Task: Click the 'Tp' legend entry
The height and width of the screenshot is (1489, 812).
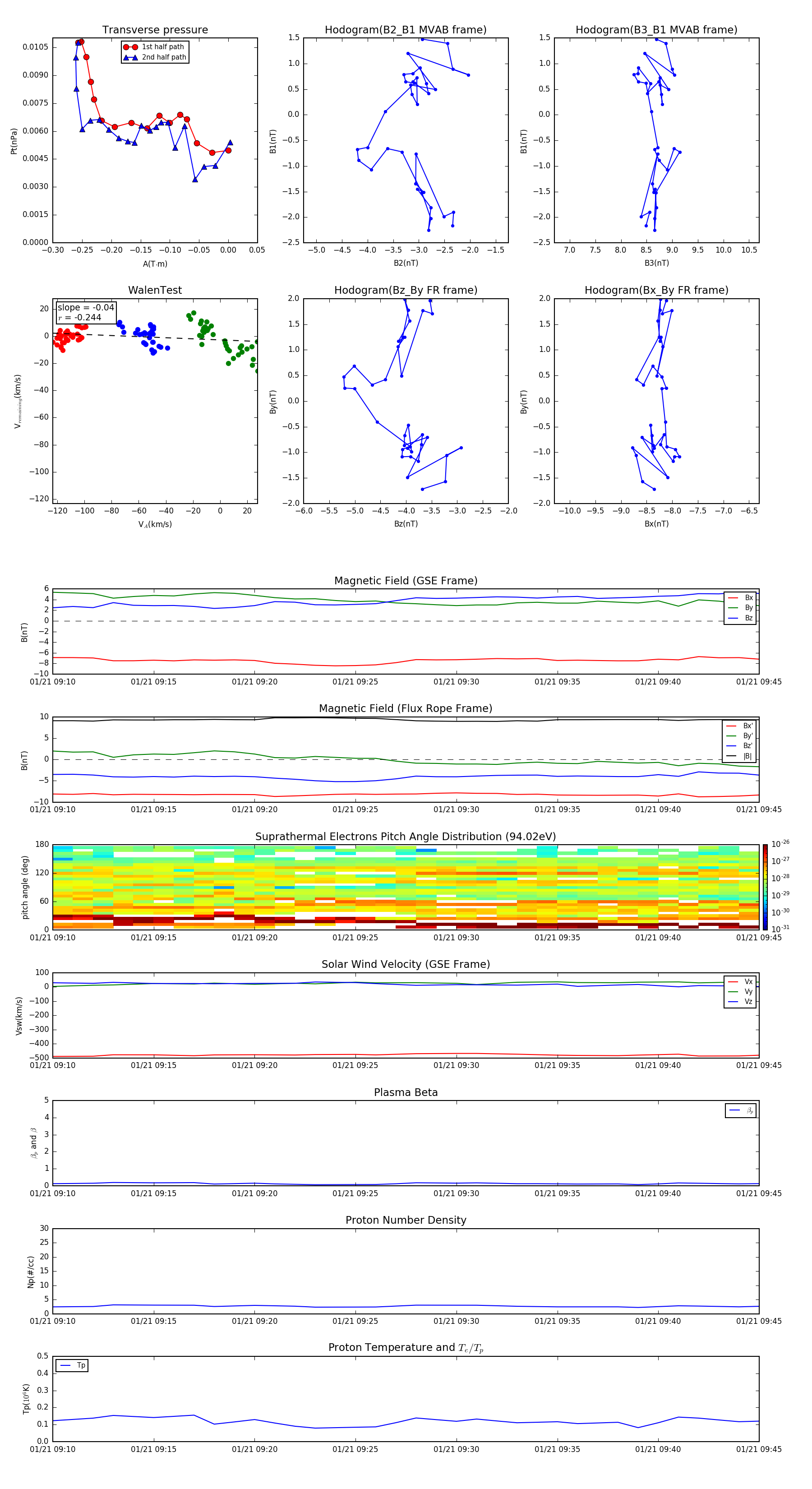Action: tap(72, 1365)
